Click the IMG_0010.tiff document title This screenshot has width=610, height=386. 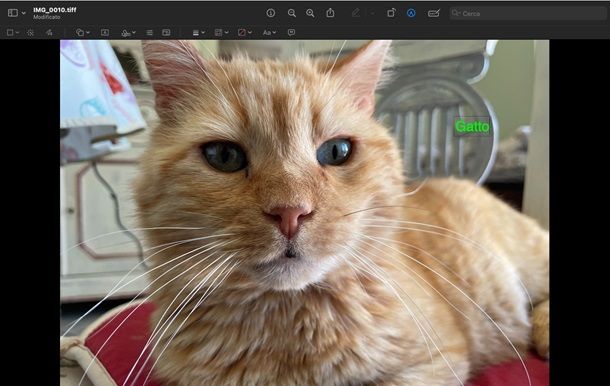[55, 10]
